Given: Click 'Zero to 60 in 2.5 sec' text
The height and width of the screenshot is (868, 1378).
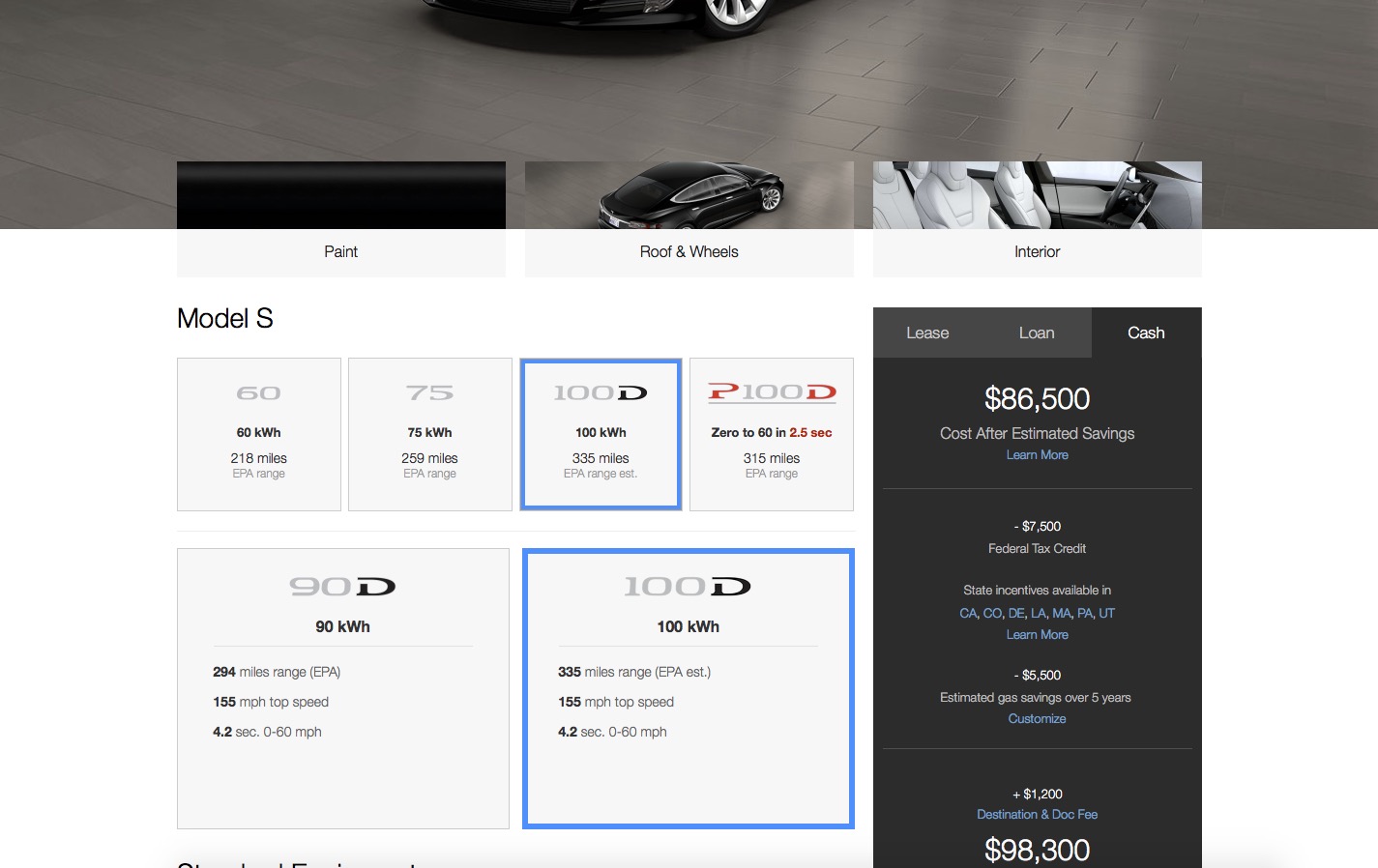Looking at the screenshot, I should [772, 433].
